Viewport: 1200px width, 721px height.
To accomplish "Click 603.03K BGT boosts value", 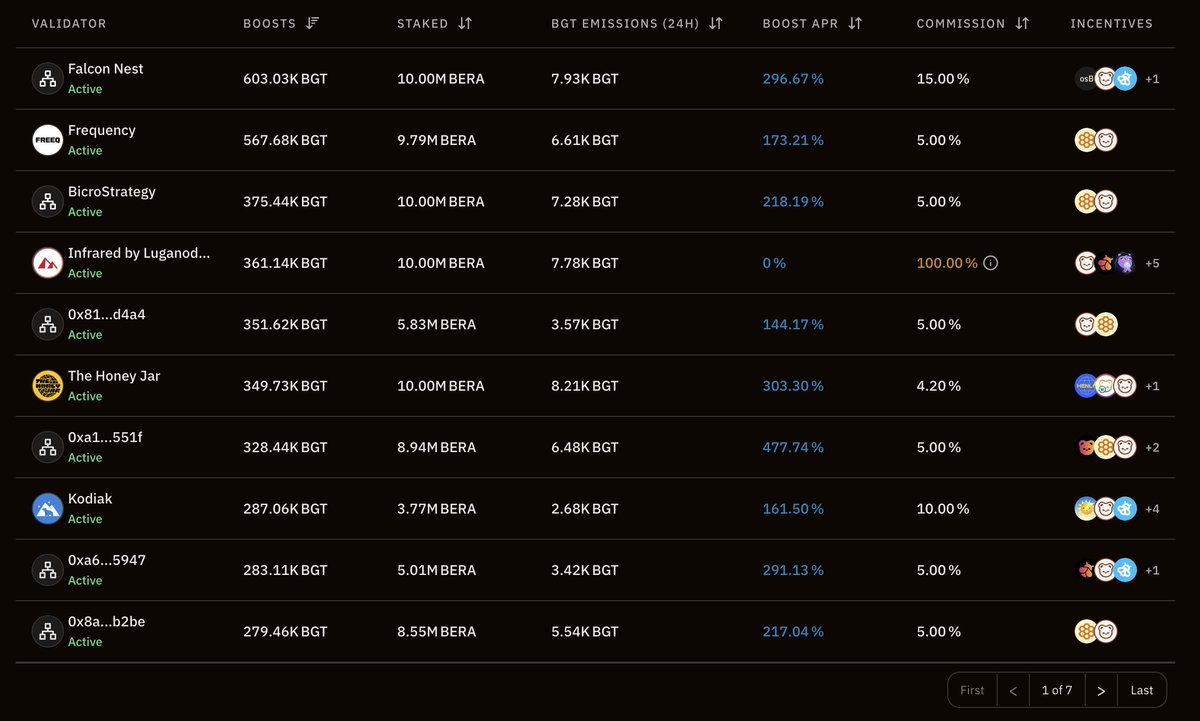I will [x=285, y=78].
